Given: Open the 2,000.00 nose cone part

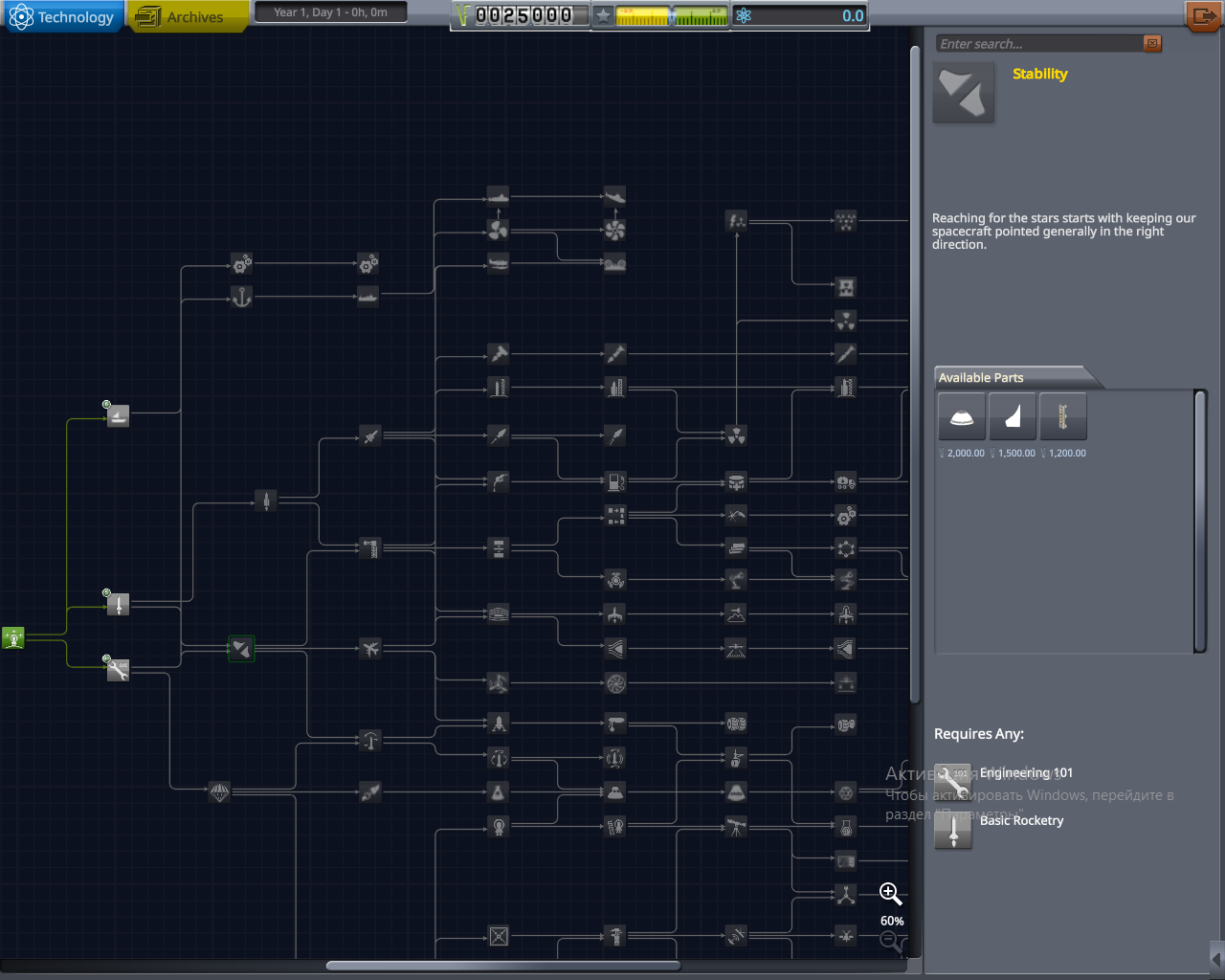Looking at the screenshot, I should (x=962, y=415).
